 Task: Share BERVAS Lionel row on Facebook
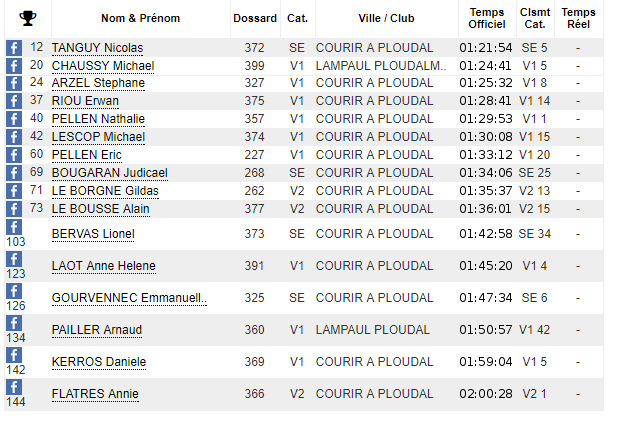(x=14, y=227)
